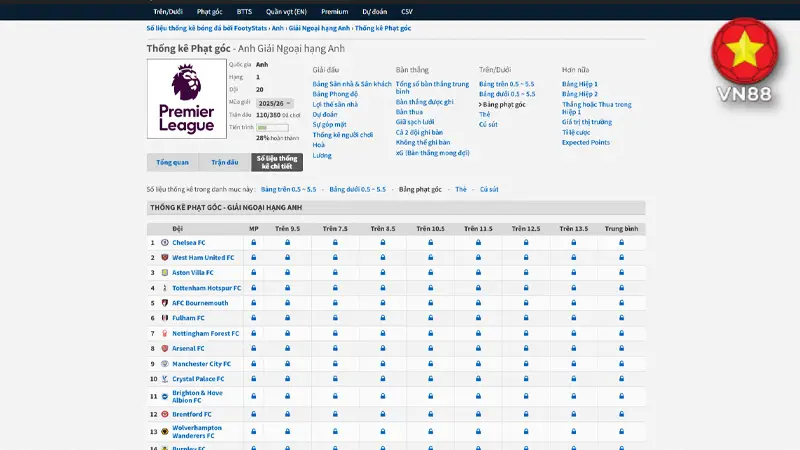Click the lock in Brentford's Trung bình column
The width and height of the screenshot is (800, 450).
click(x=622, y=414)
